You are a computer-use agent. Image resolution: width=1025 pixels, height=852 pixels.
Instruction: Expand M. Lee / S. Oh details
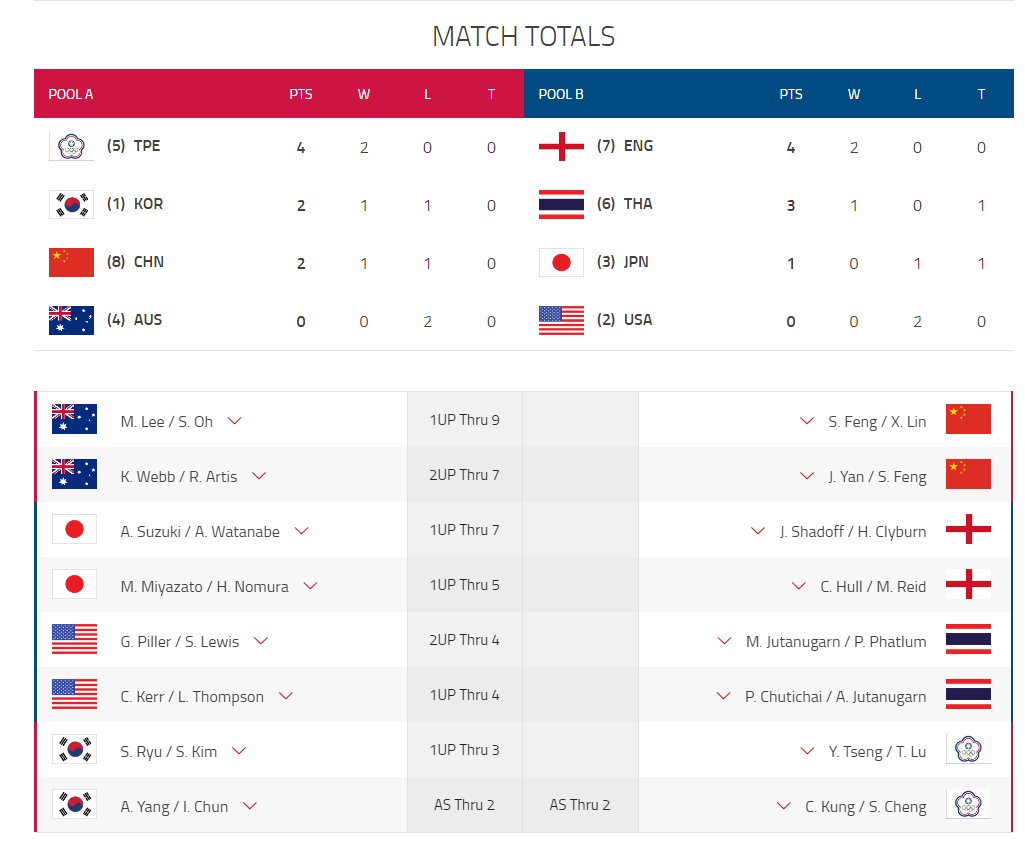[x=235, y=421]
